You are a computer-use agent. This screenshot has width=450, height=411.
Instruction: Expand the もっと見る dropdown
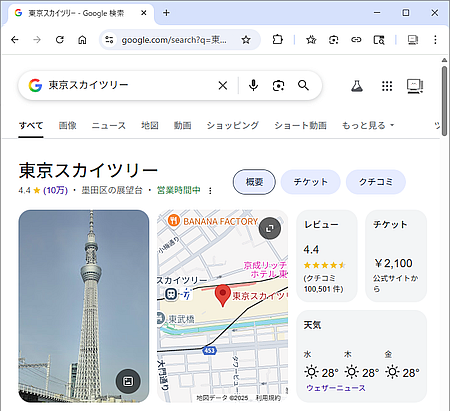[x=368, y=125]
